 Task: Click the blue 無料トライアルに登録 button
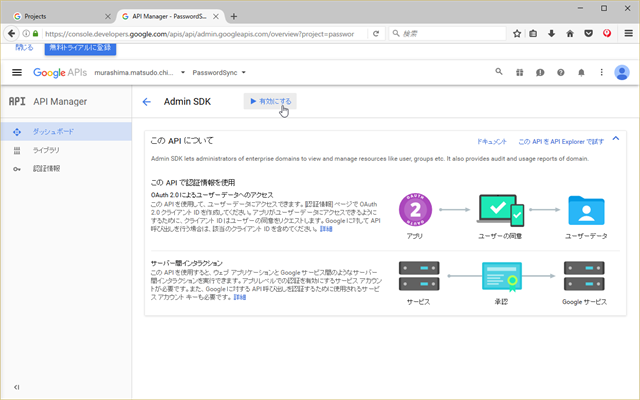pos(80,48)
